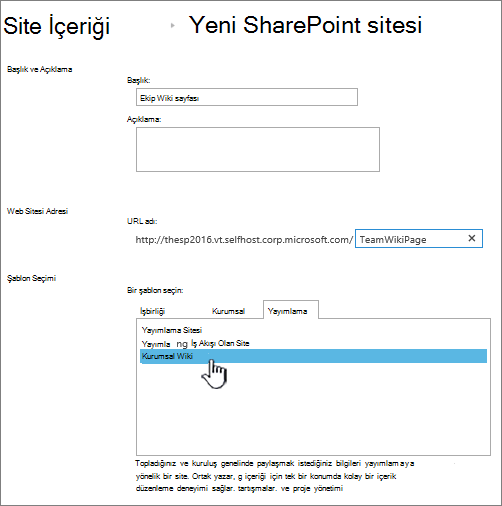Image resolution: width=502 pixels, height=506 pixels.
Task: Click the TeamWikiPage URL name field
Action: tap(419, 239)
